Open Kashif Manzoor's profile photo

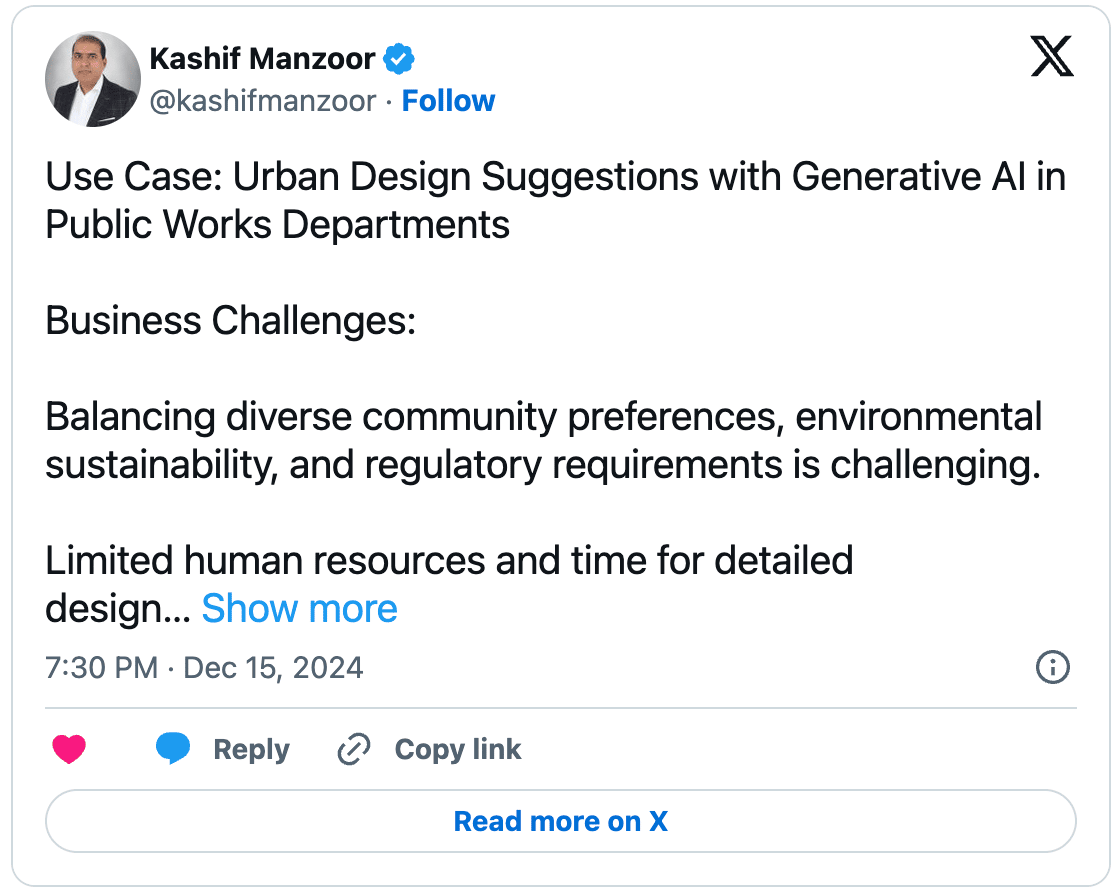93,79
